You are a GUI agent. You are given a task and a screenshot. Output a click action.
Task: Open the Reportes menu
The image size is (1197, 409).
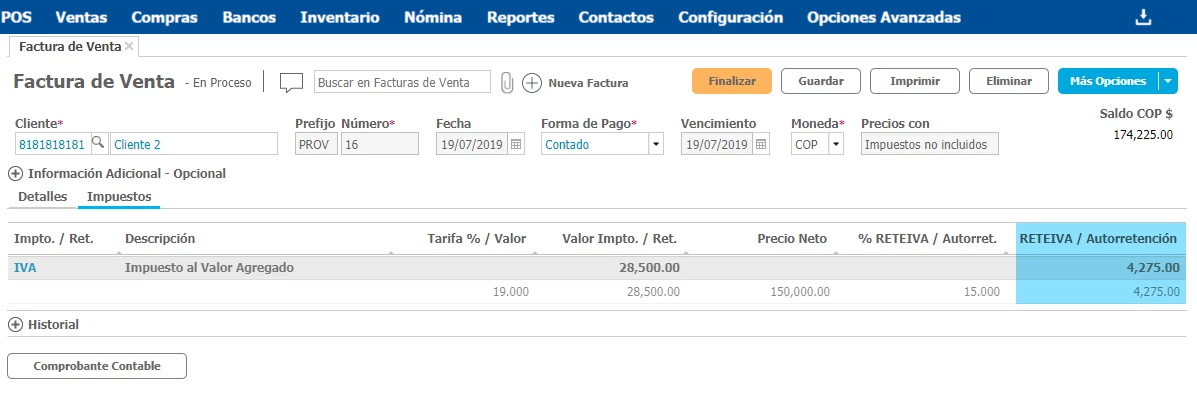pos(520,17)
